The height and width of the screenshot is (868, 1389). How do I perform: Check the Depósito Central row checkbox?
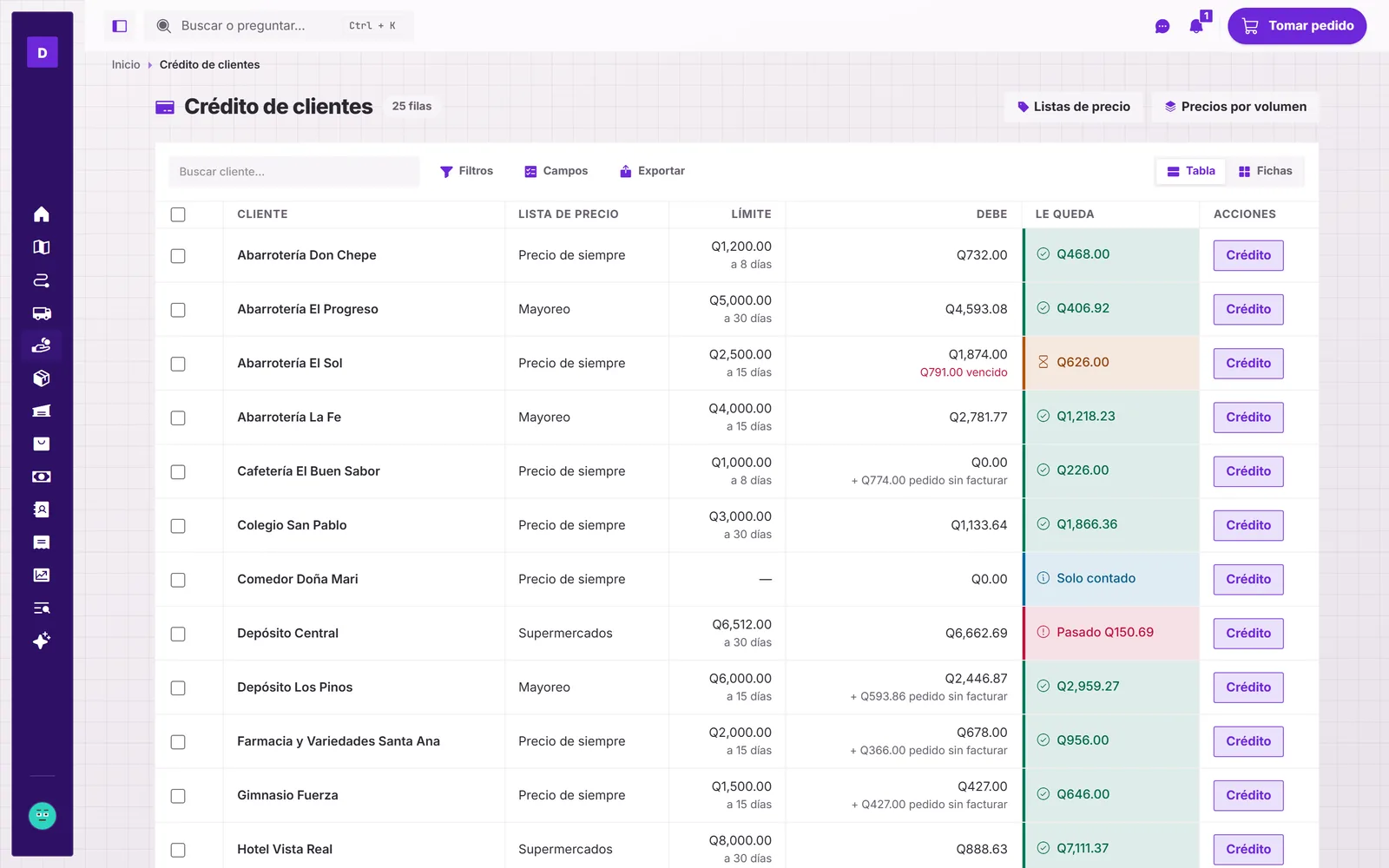(x=178, y=634)
